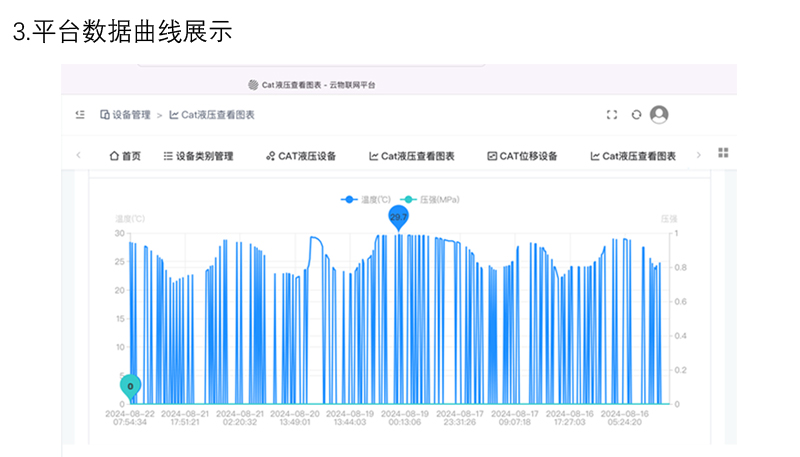The image size is (800, 457).
Task: Open the grid tab-management icon
Action: pyautogui.click(x=723, y=154)
